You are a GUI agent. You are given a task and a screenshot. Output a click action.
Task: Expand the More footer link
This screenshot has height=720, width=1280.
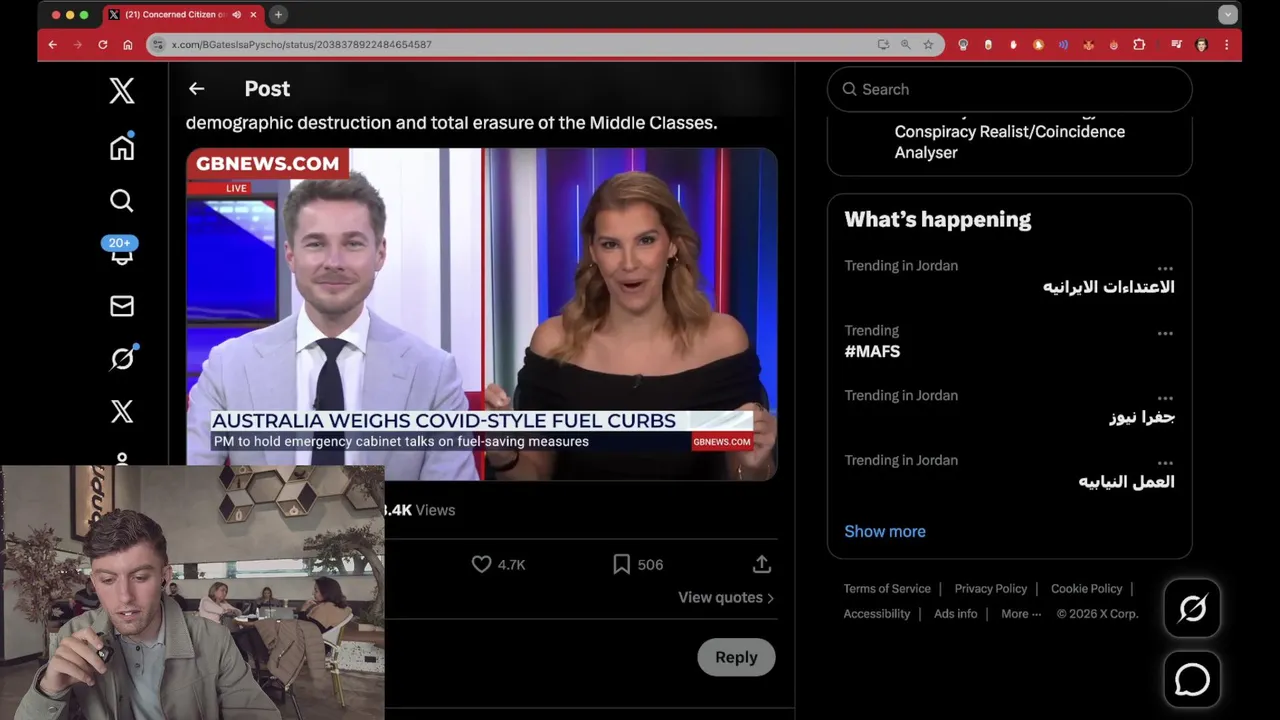tap(1021, 614)
